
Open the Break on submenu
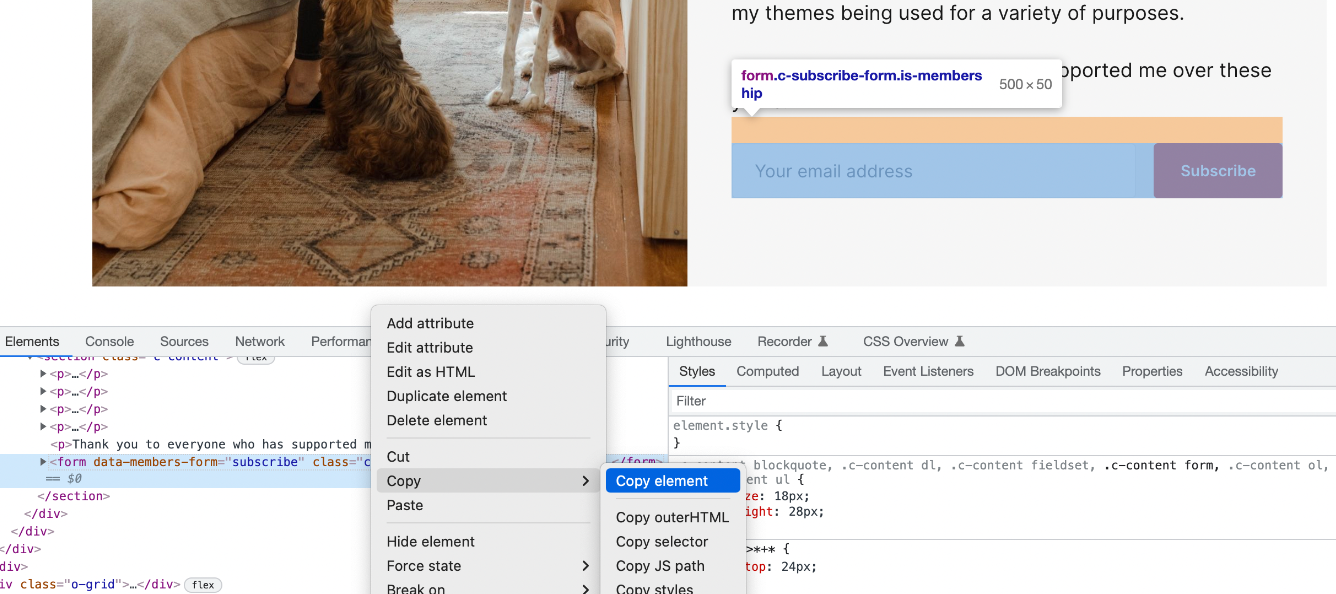[488, 588]
